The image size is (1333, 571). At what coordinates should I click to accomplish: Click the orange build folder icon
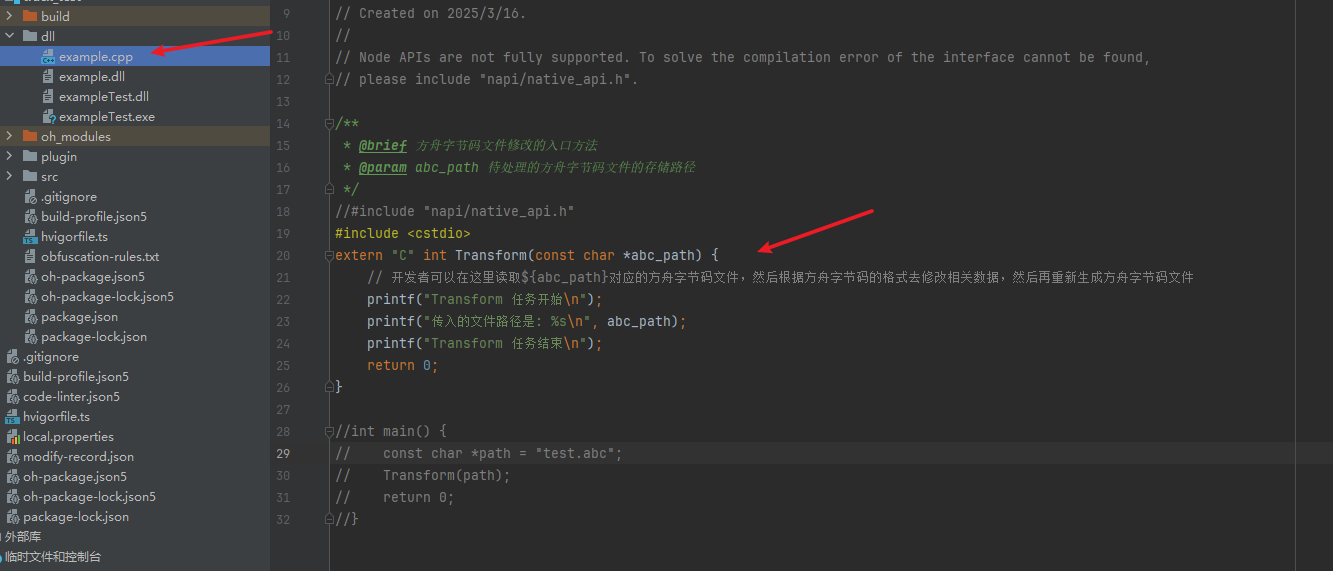tap(30, 17)
